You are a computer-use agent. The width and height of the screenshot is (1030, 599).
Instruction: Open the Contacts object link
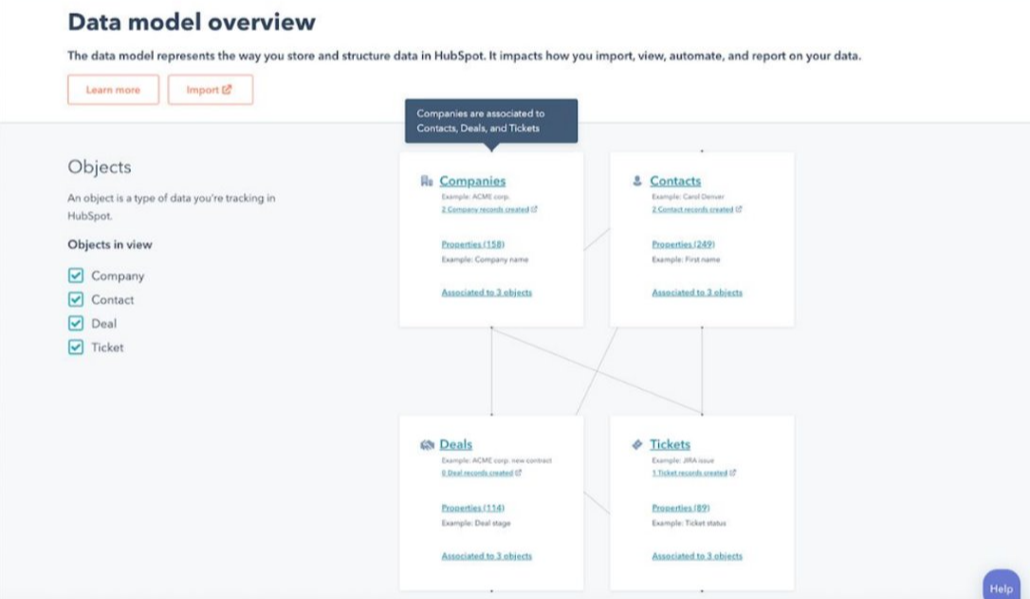point(675,181)
